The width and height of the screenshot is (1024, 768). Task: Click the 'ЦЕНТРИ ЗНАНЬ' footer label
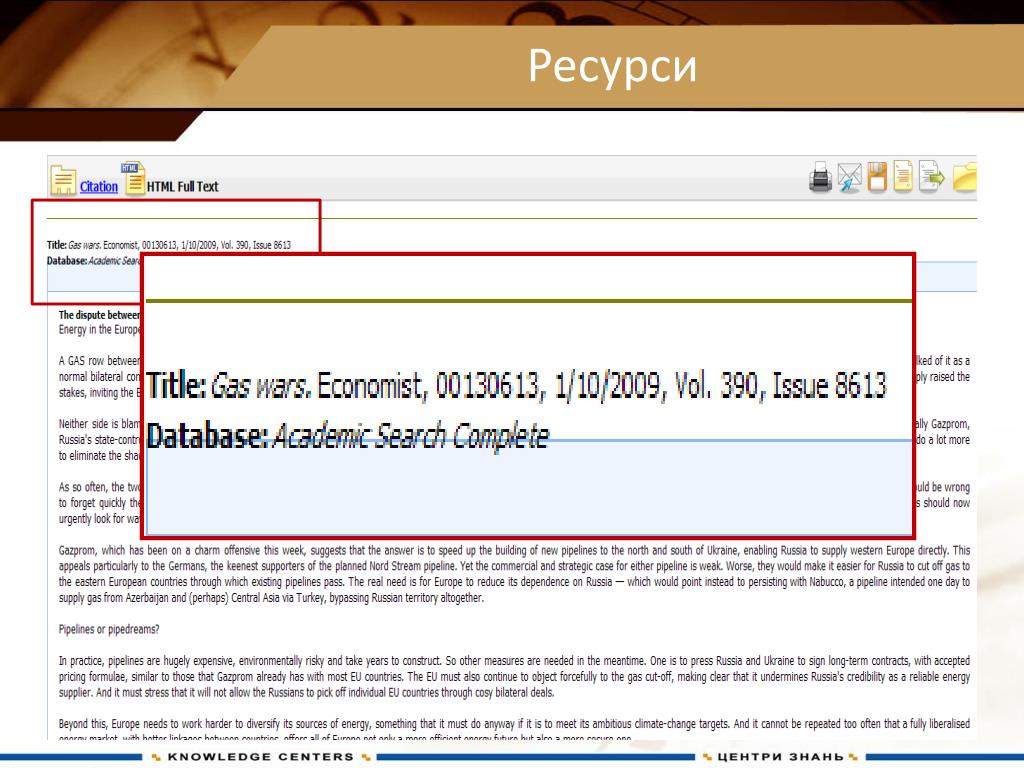click(780, 757)
